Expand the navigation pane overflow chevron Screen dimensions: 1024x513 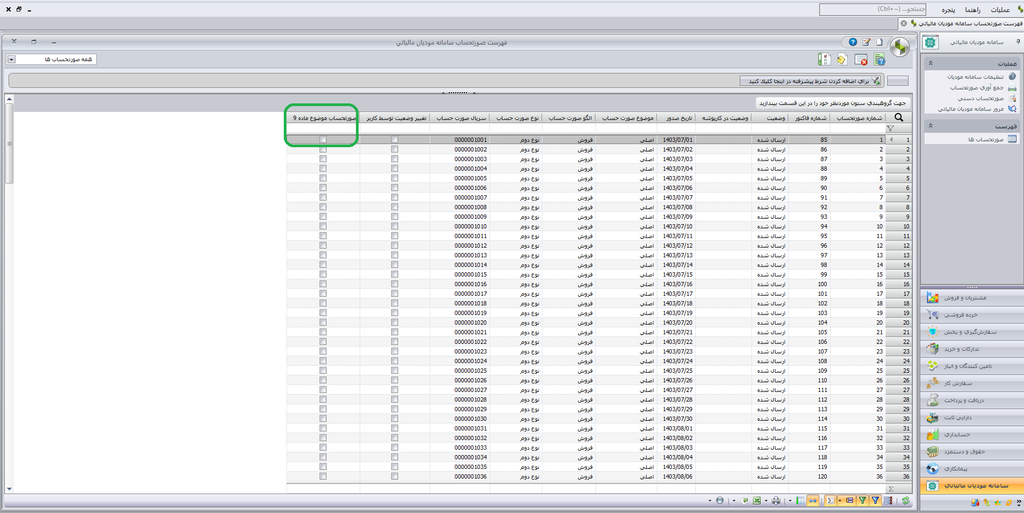1019,503
